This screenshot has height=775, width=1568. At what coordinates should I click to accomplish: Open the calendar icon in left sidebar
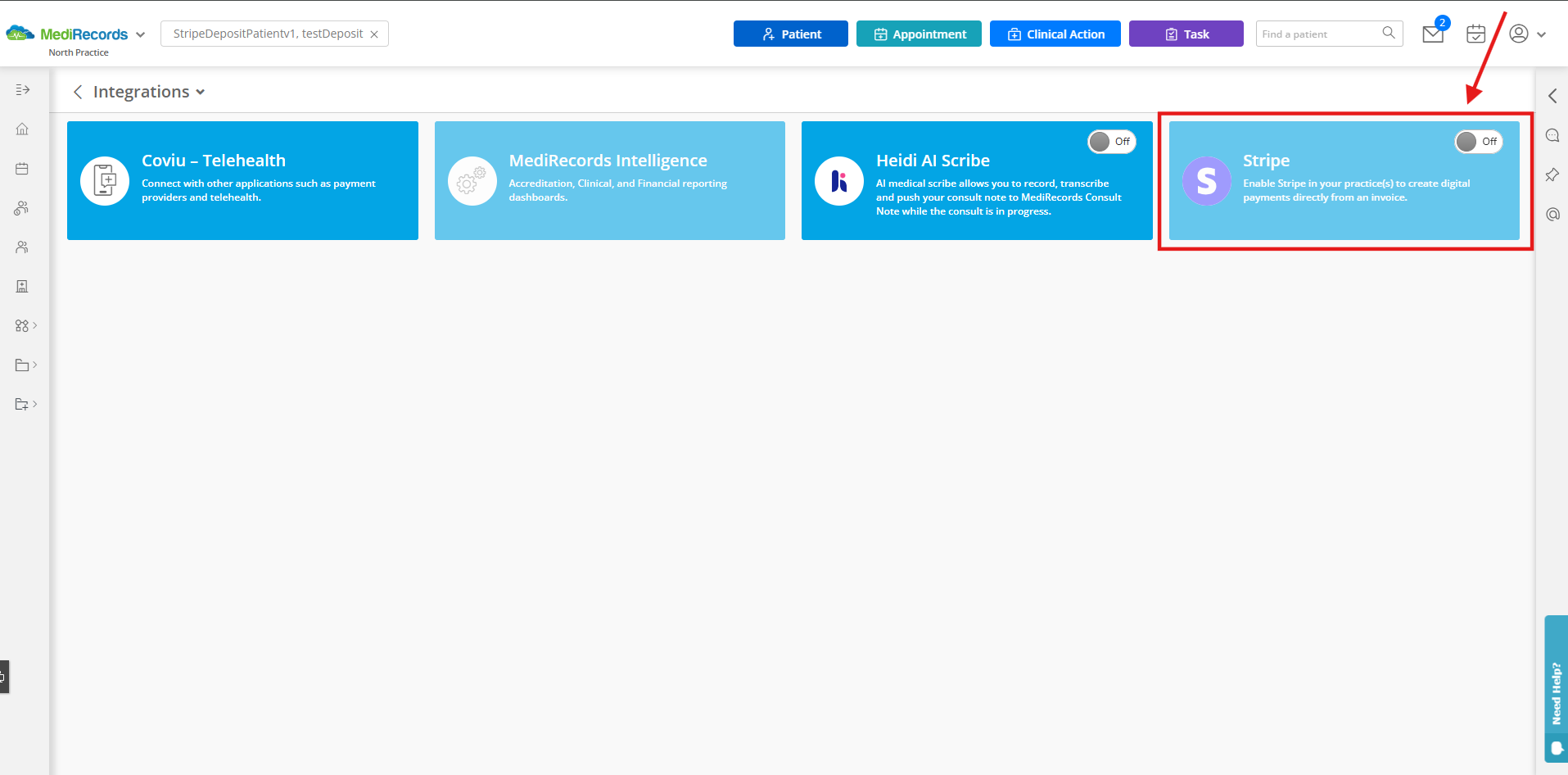tap(22, 169)
